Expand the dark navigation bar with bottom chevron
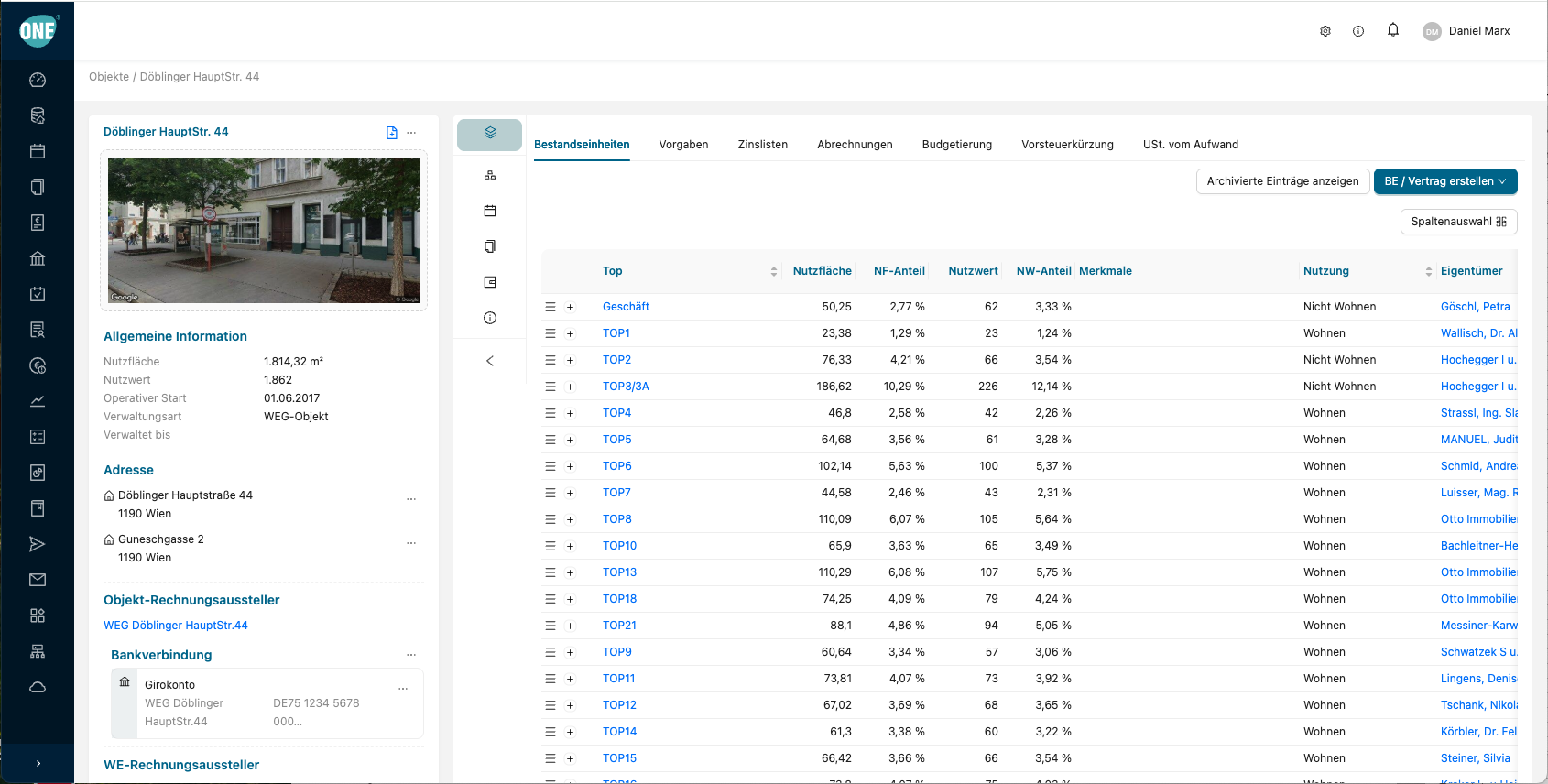 coord(38,763)
